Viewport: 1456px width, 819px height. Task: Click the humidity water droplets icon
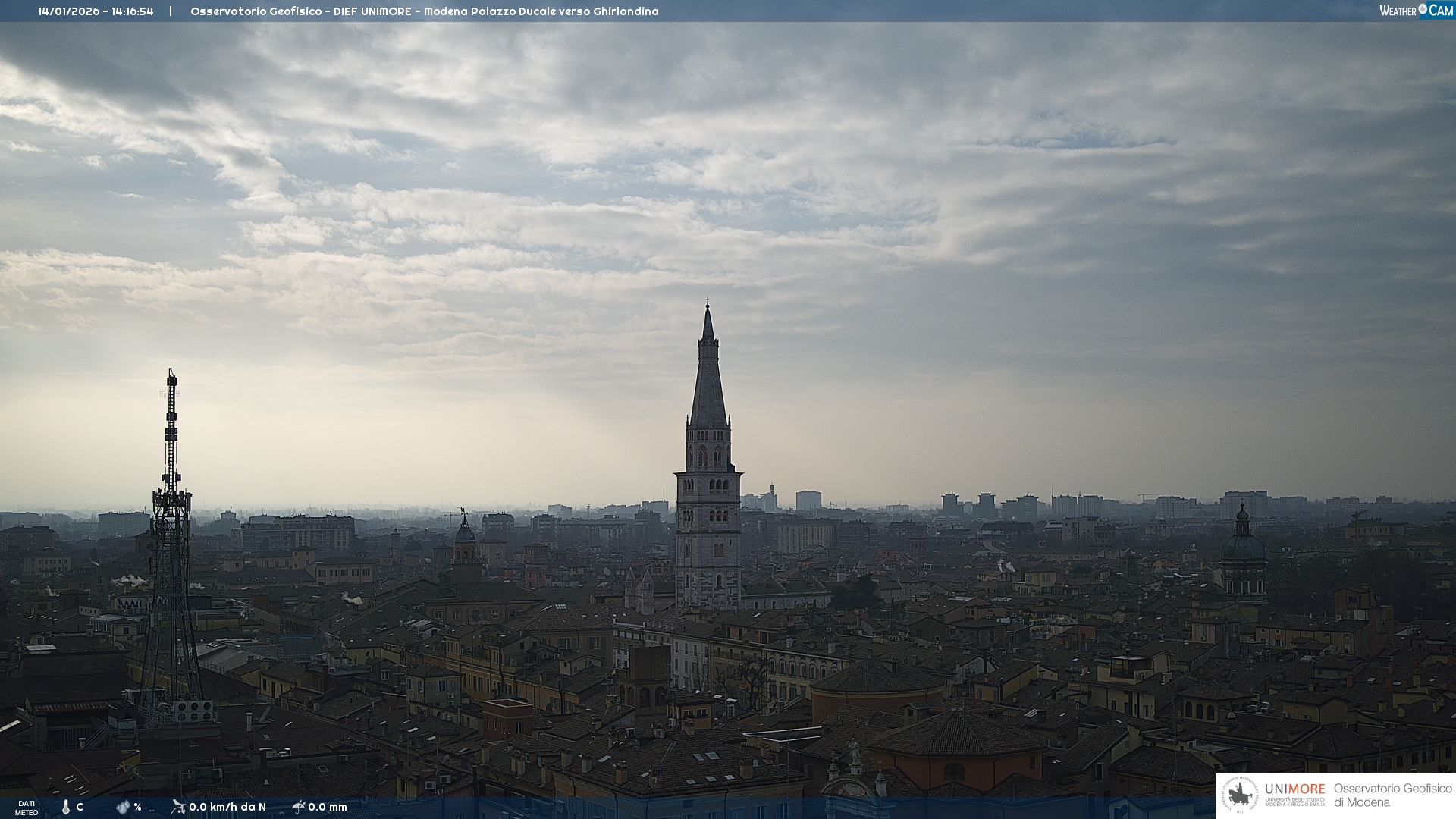point(123,807)
